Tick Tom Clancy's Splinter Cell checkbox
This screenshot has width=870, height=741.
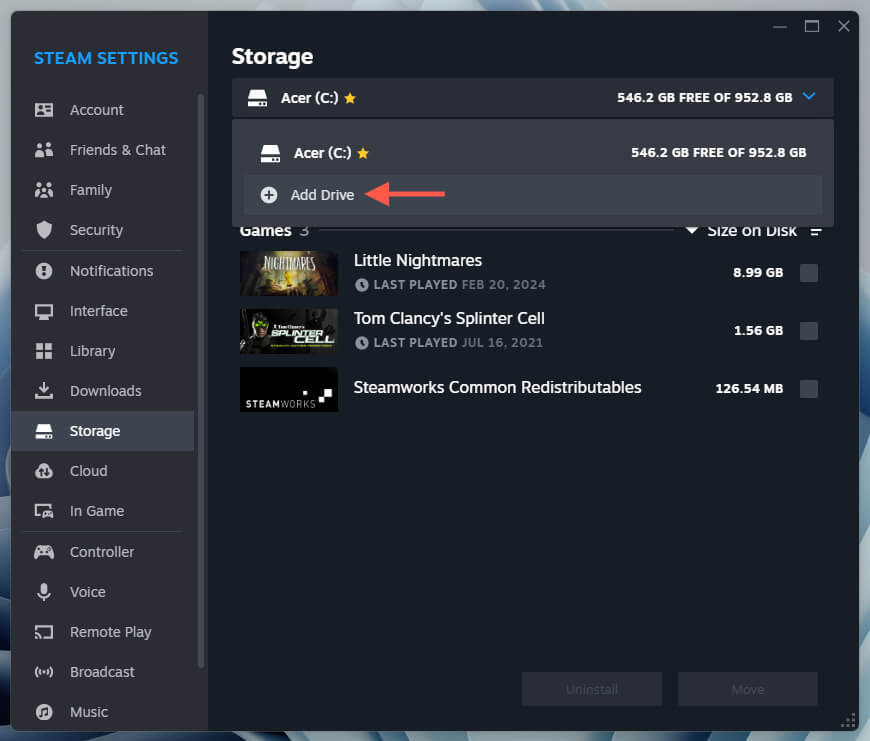(x=808, y=330)
